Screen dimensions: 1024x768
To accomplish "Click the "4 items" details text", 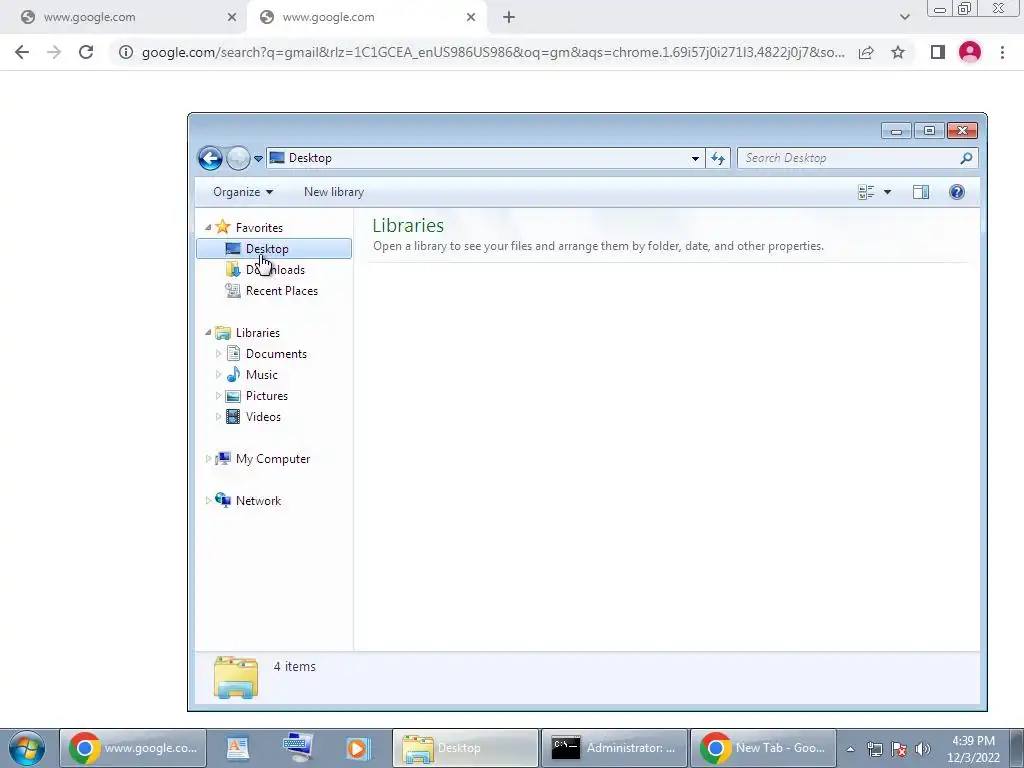I will [295, 667].
